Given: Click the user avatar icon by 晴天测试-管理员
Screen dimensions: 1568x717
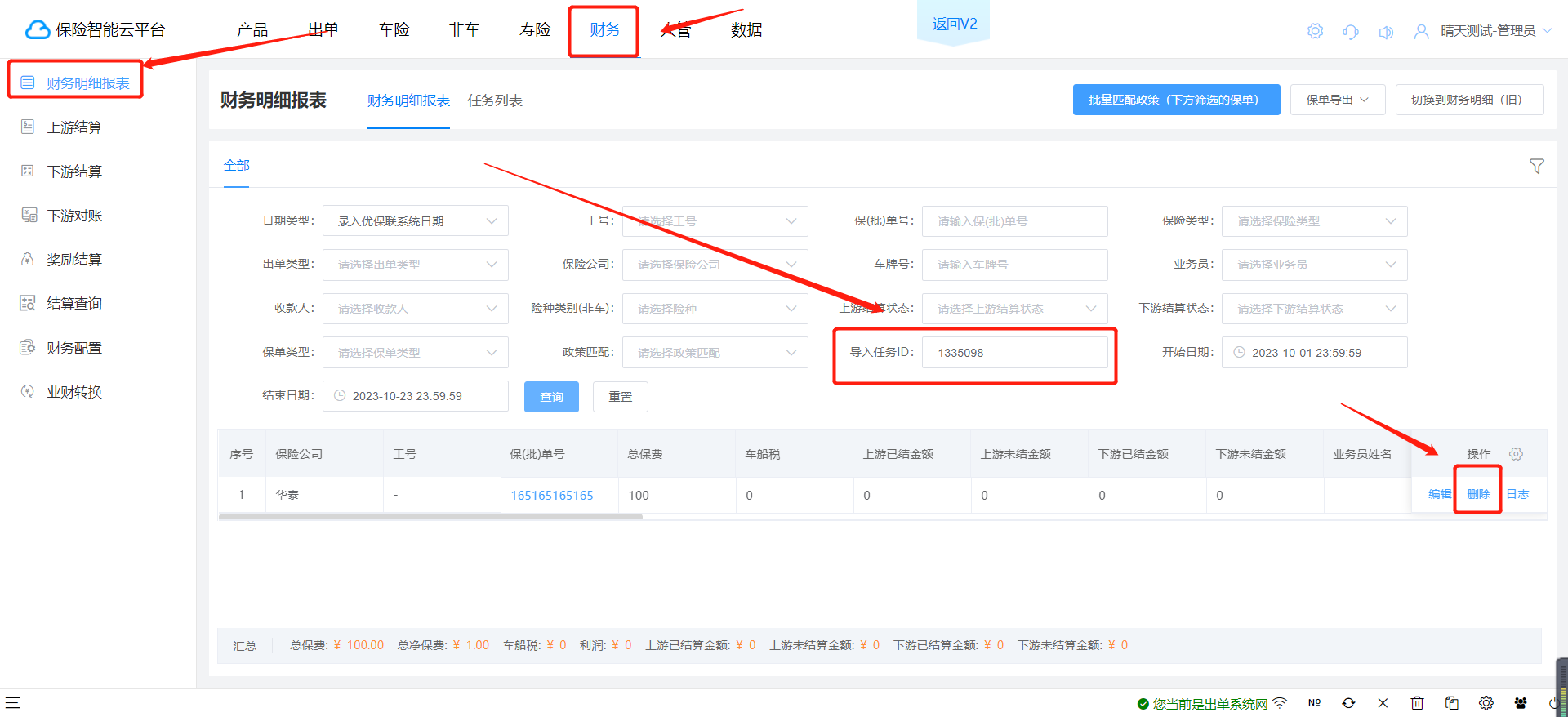Looking at the screenshot, I should (x=1421, y=31).
